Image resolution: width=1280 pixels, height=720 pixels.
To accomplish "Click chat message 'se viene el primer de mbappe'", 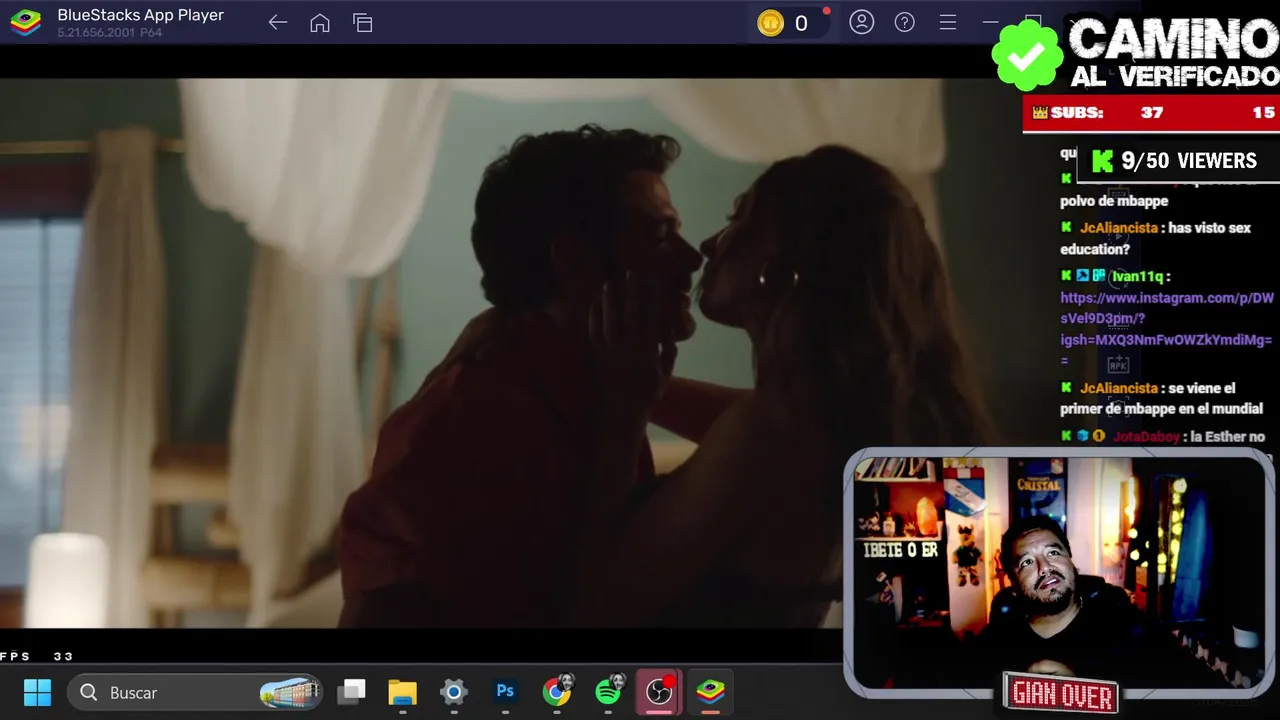I will click(1161, 398).
